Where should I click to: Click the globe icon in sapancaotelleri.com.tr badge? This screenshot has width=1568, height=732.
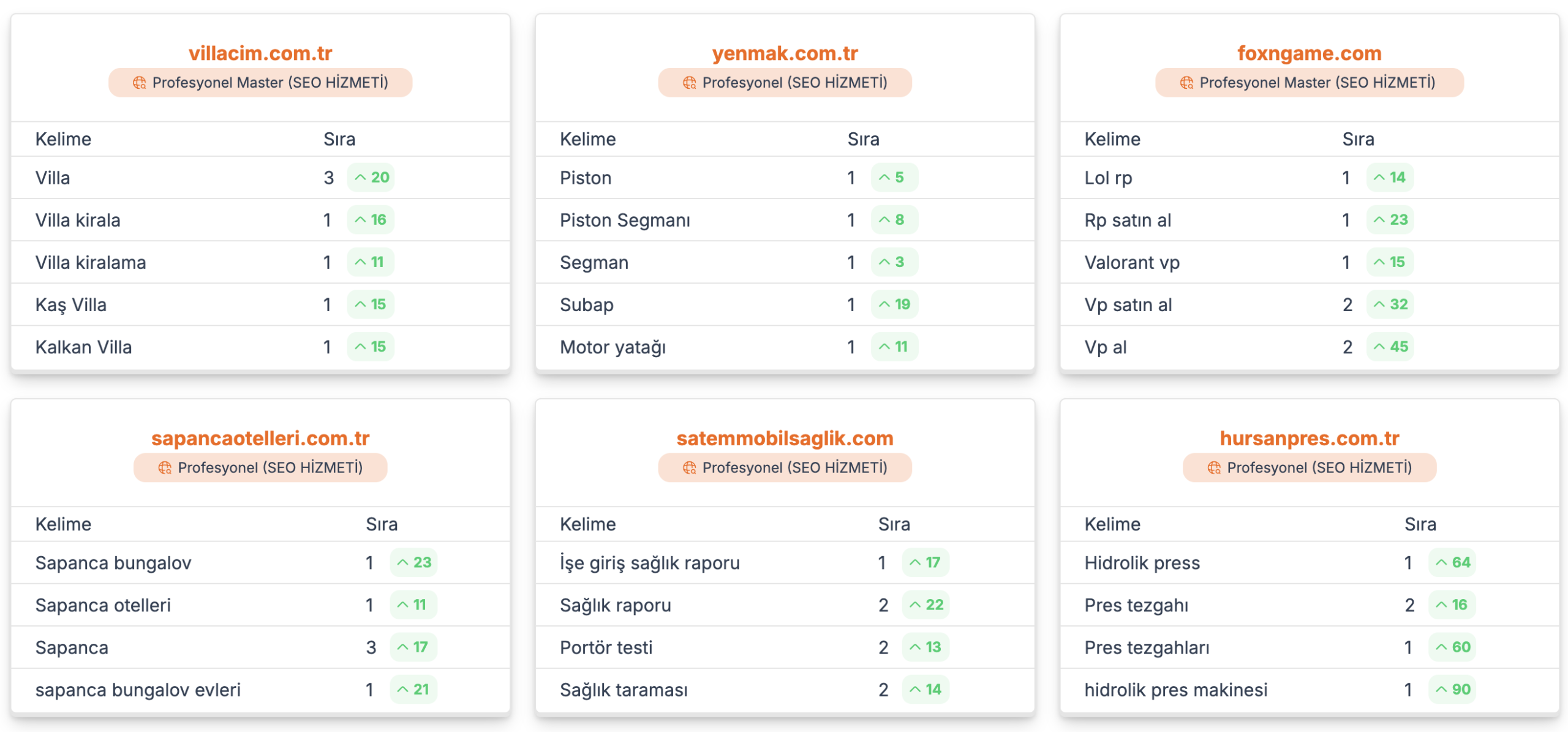[x=165, y=468]
